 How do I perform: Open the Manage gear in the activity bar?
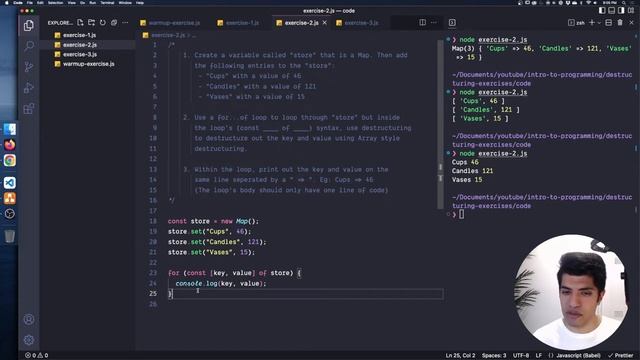coord(29,340)
